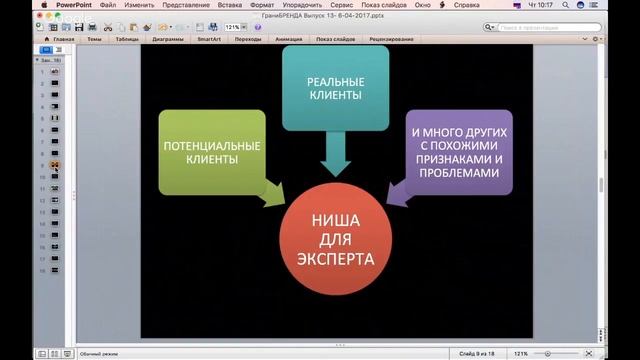Open the Изменить menu

pos(139,5)
